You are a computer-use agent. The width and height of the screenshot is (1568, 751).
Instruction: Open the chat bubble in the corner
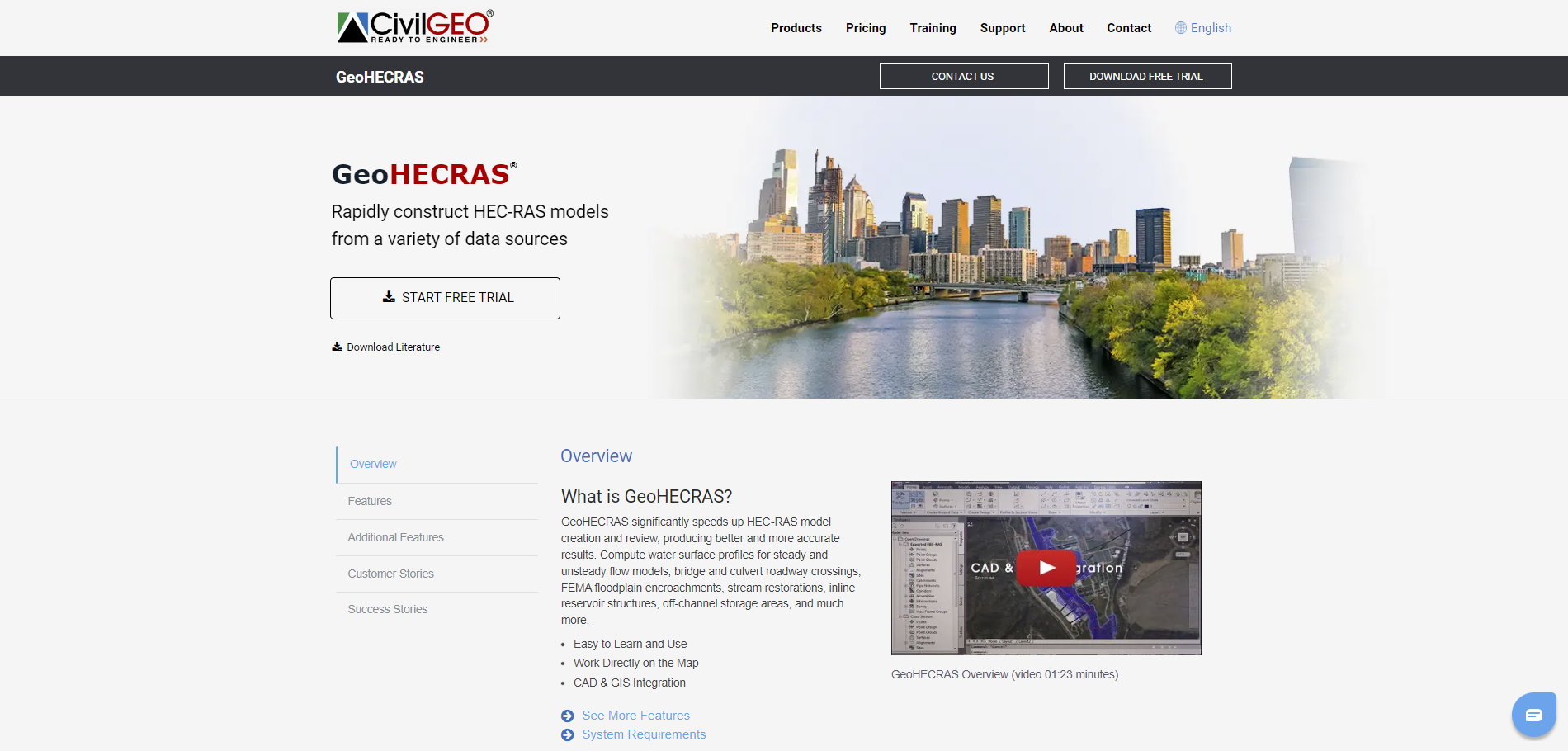pos(1533,714)
